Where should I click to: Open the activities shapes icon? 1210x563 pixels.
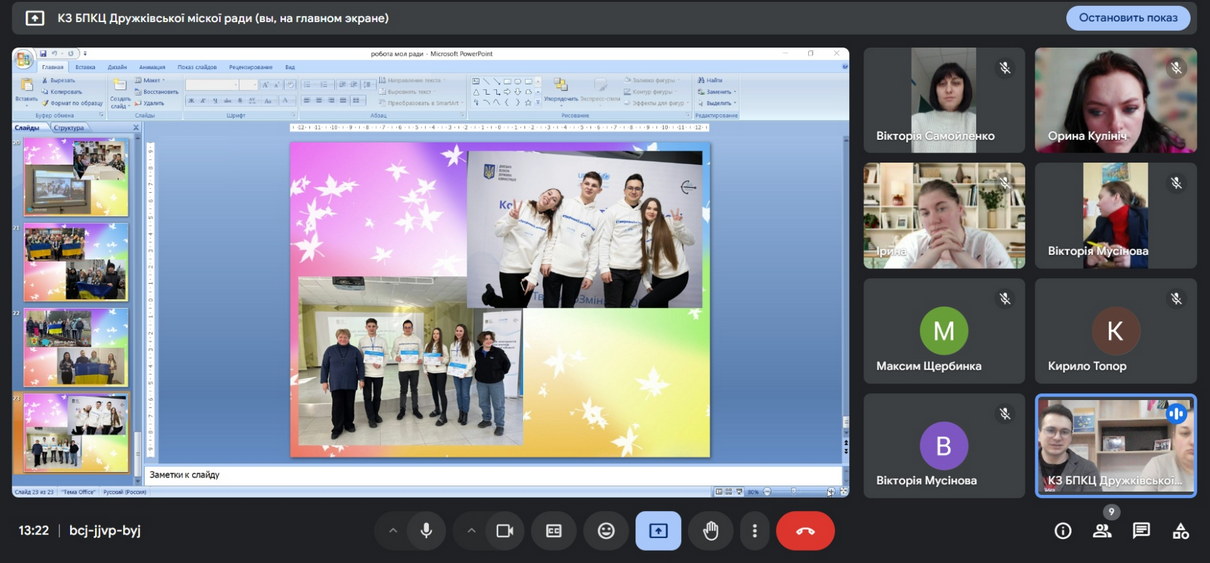pyautogui.click(x=1180, y=531)
